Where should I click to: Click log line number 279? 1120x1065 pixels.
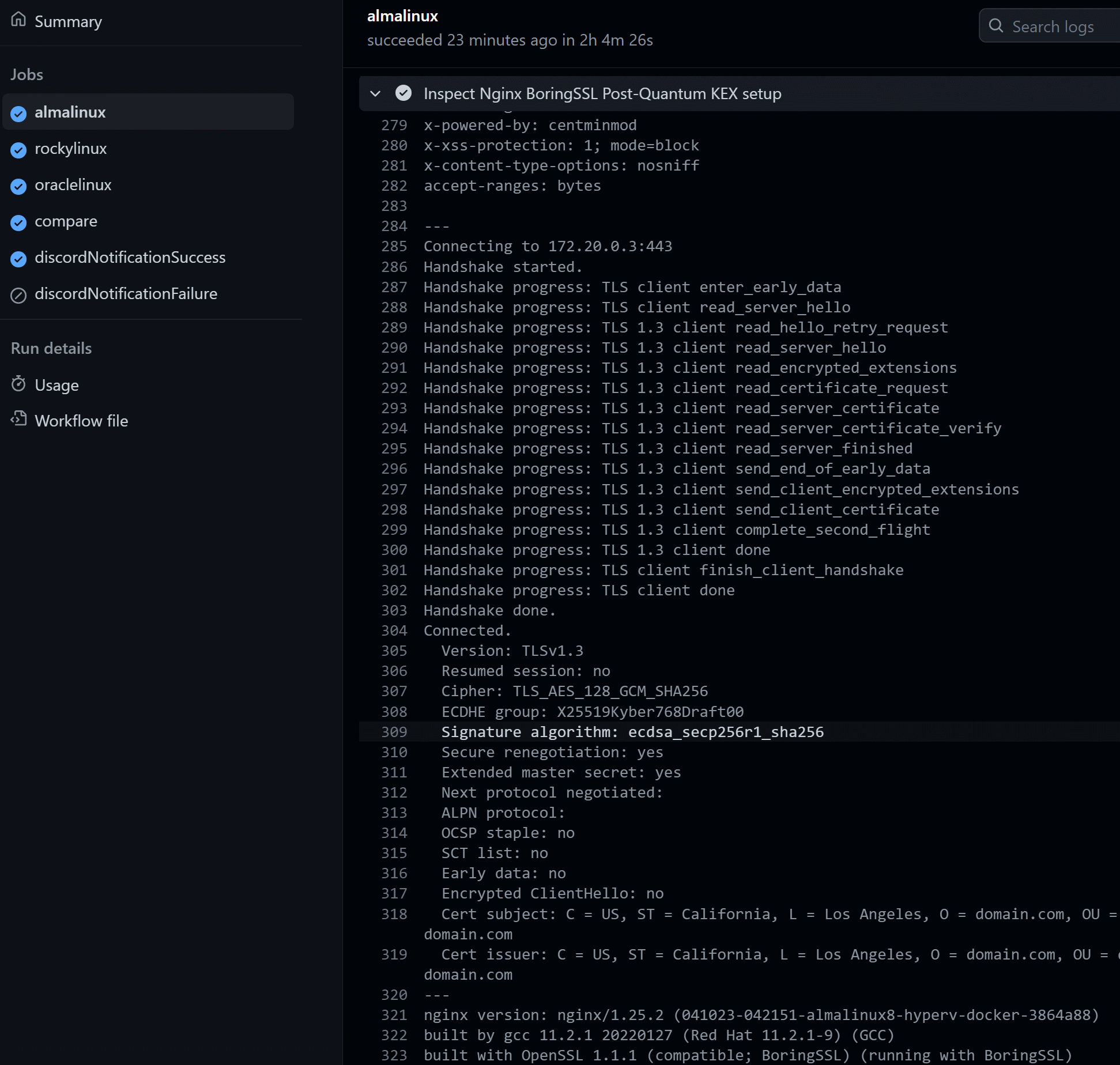(394, 125)
